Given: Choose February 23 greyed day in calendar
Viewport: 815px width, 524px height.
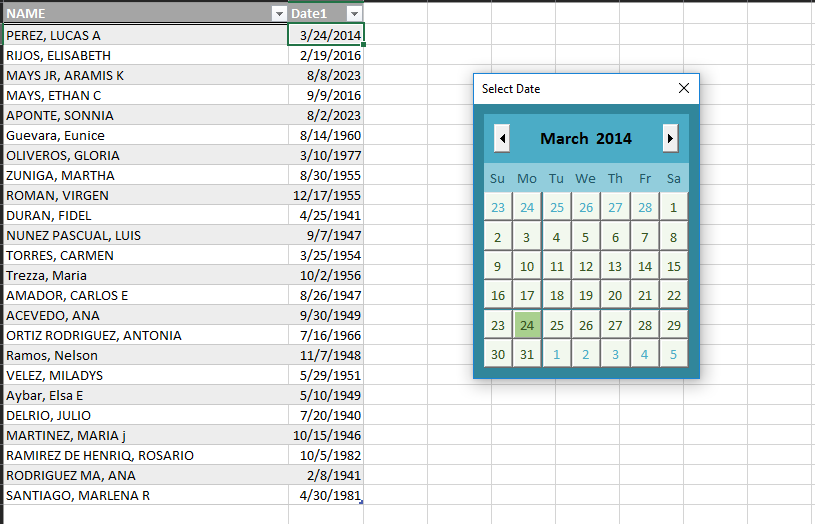Looking at the screenshot, I should click(x=498, y=207).
